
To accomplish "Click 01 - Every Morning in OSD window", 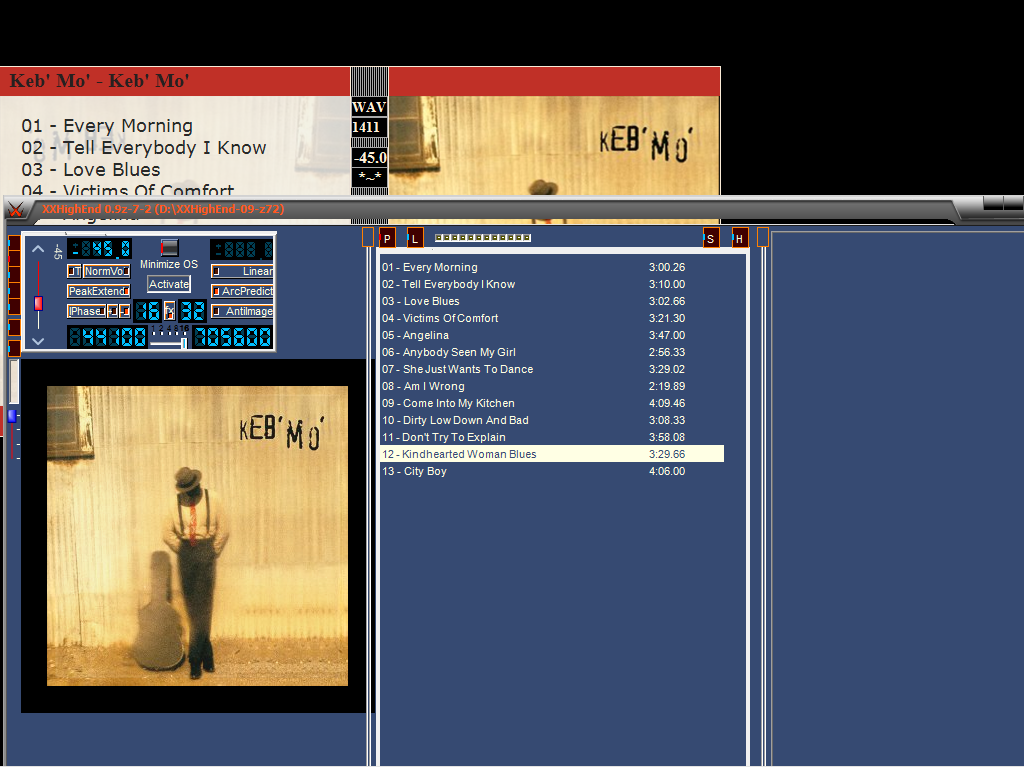I will point(107,125).
